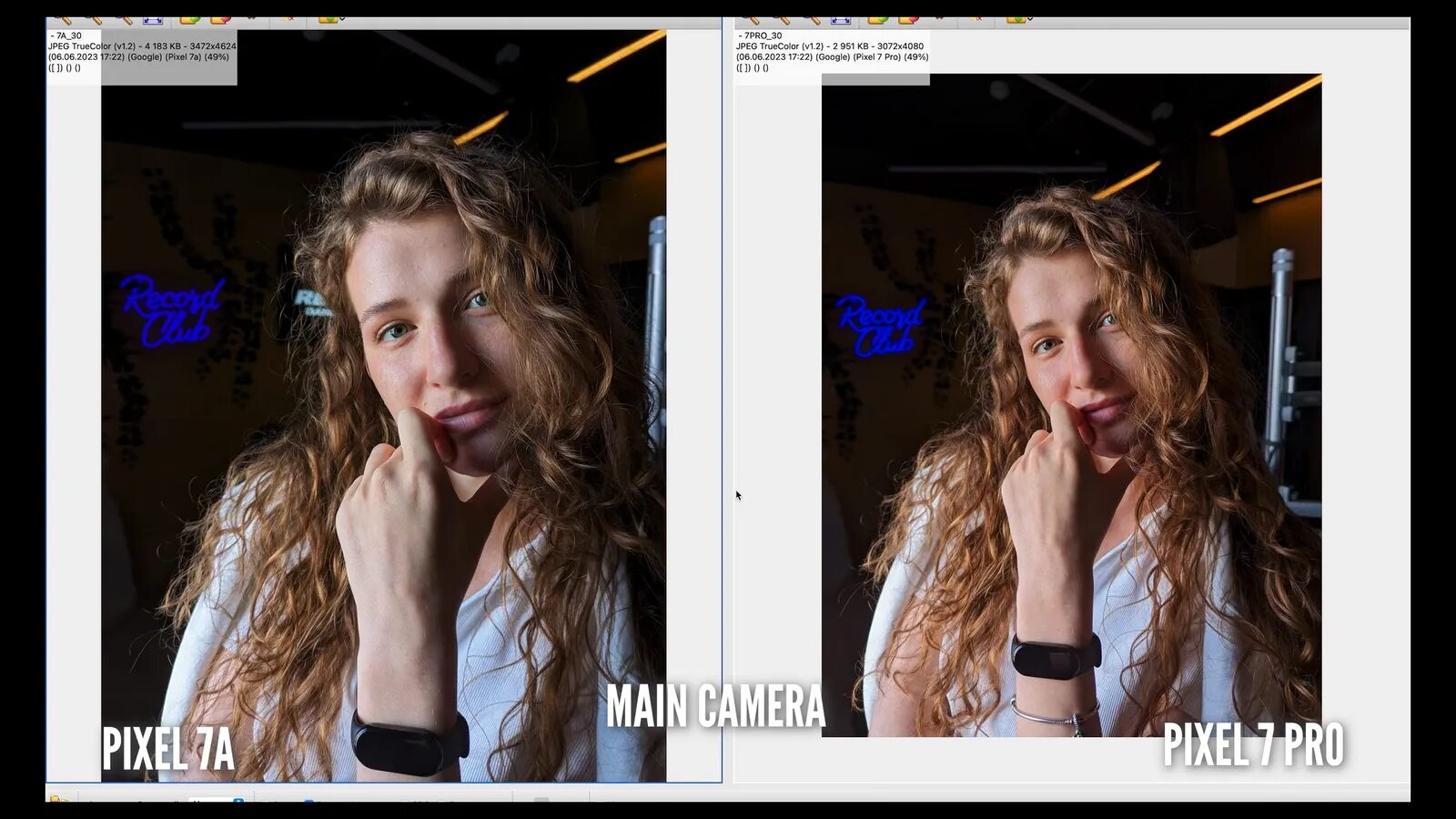
Task: Click the '- 7A_30' file name text
Action: tap(66, 35)
